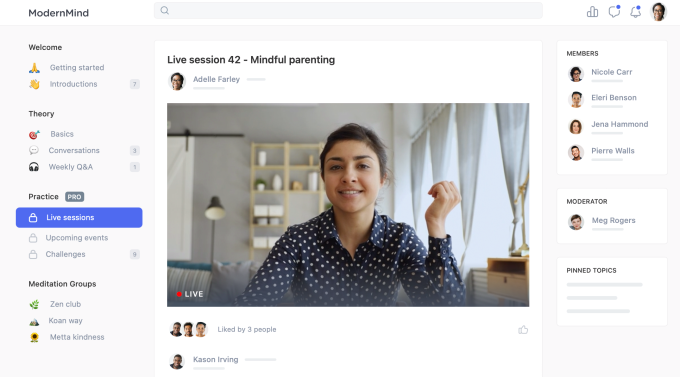Viewport: 680px width, 377px height.
Task: Click the lock icon beside Challenges
Action: pos(33,254)
